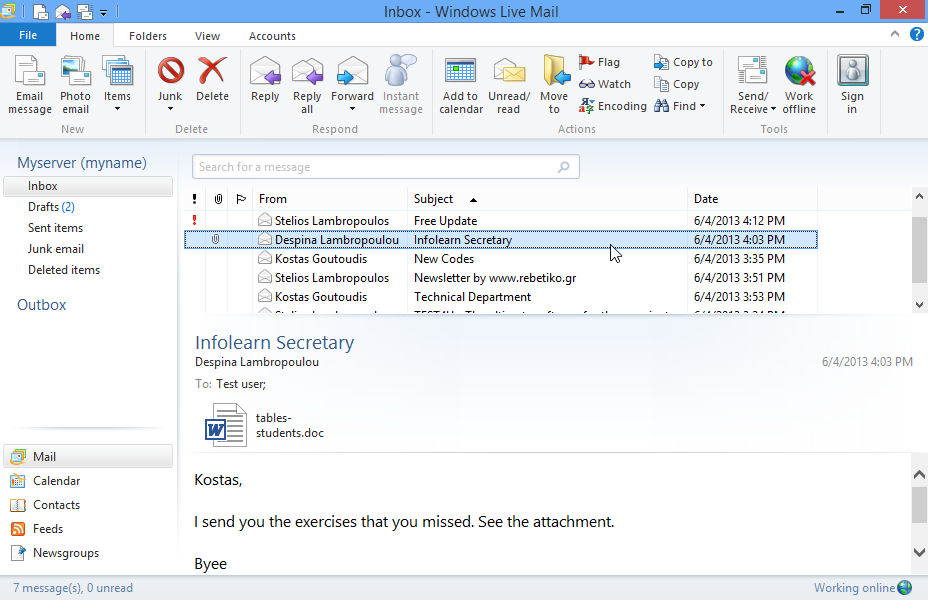Click the message list scroll up arrow
The image size is (928, 600).
(x=919, y=196)
